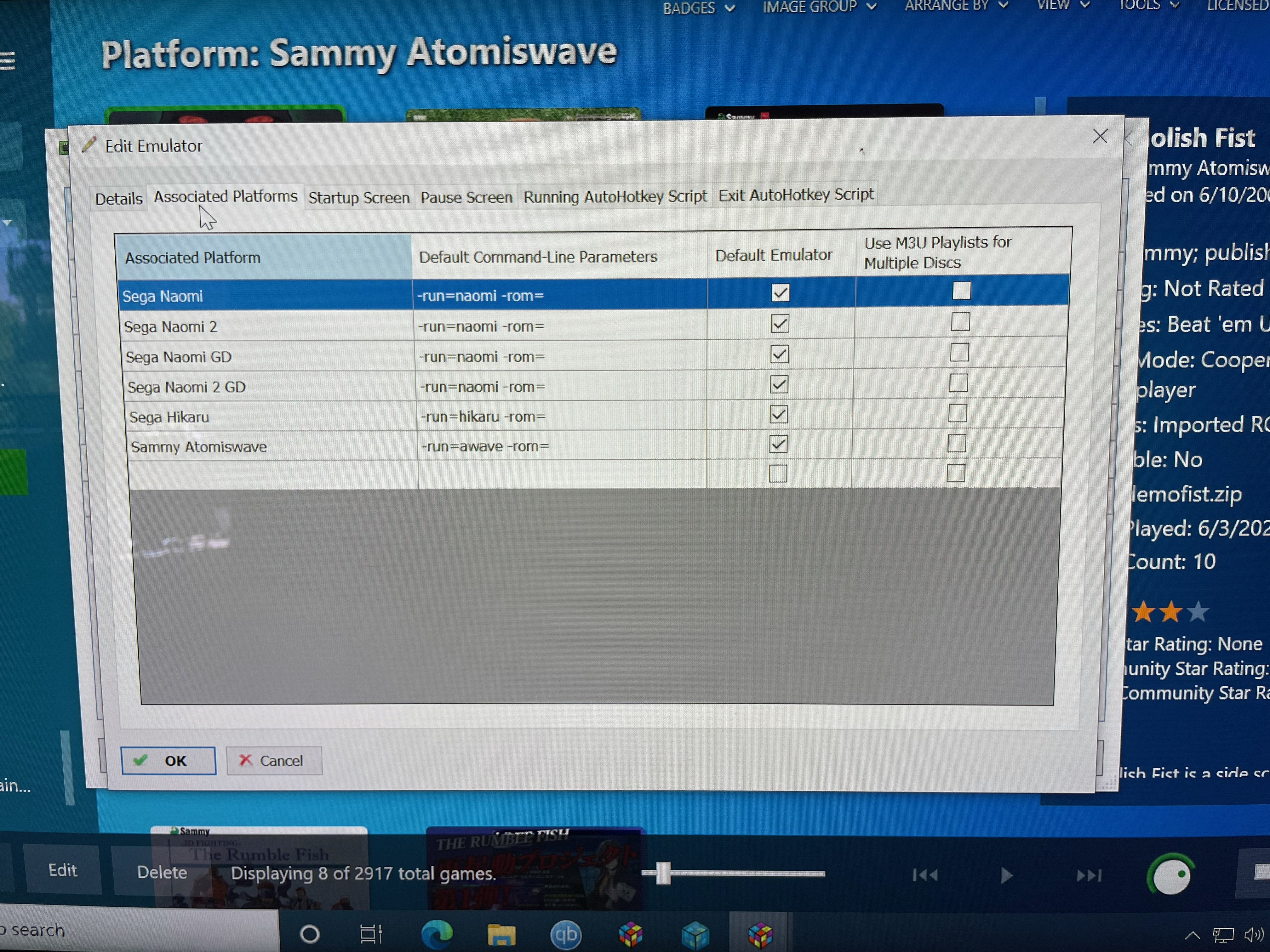Cancel the Edit Emulator dialog
This screenshot has width=1270, height=952.
[274, 760]
